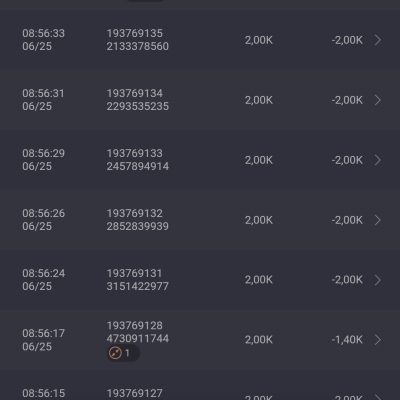Click the 2,00K amount on row 193769131
This screenshot has width=400, height=400.
pyautogui.click(x=259, y=280)
